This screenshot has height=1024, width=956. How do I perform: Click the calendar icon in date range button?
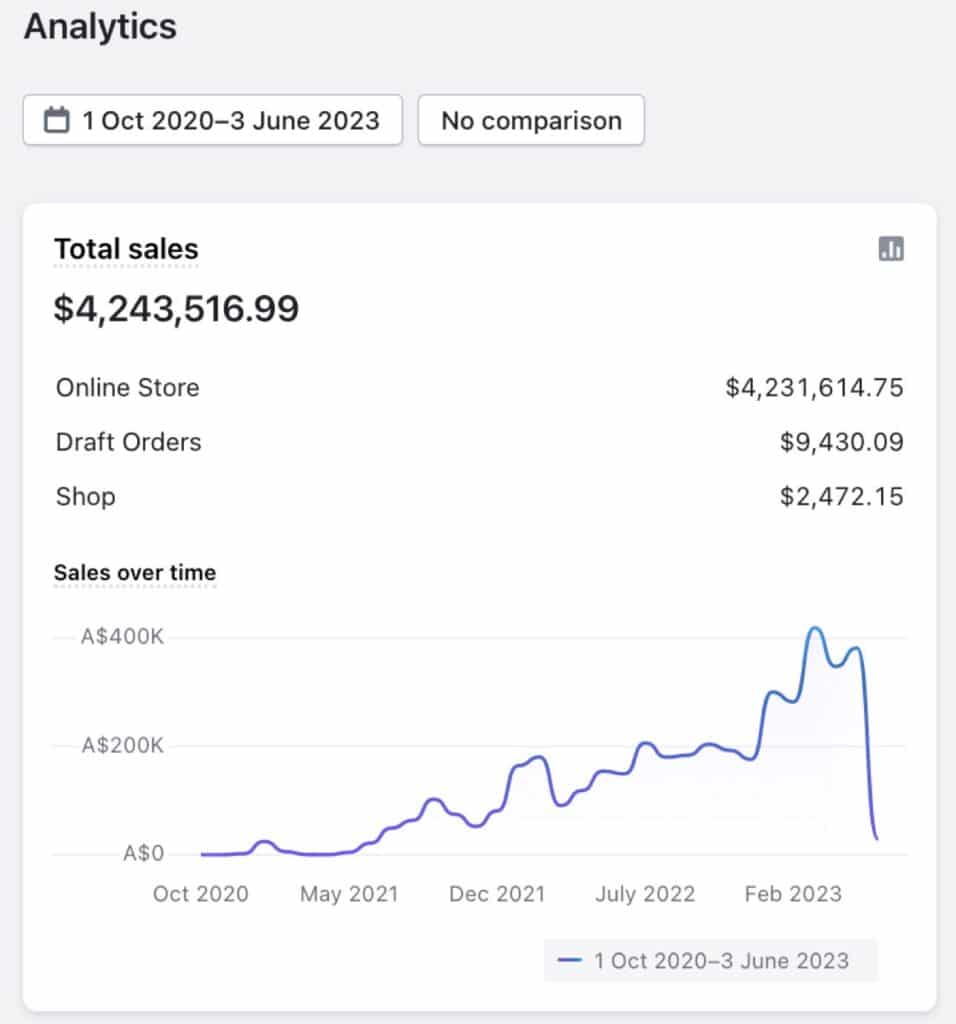click(58, 121)
